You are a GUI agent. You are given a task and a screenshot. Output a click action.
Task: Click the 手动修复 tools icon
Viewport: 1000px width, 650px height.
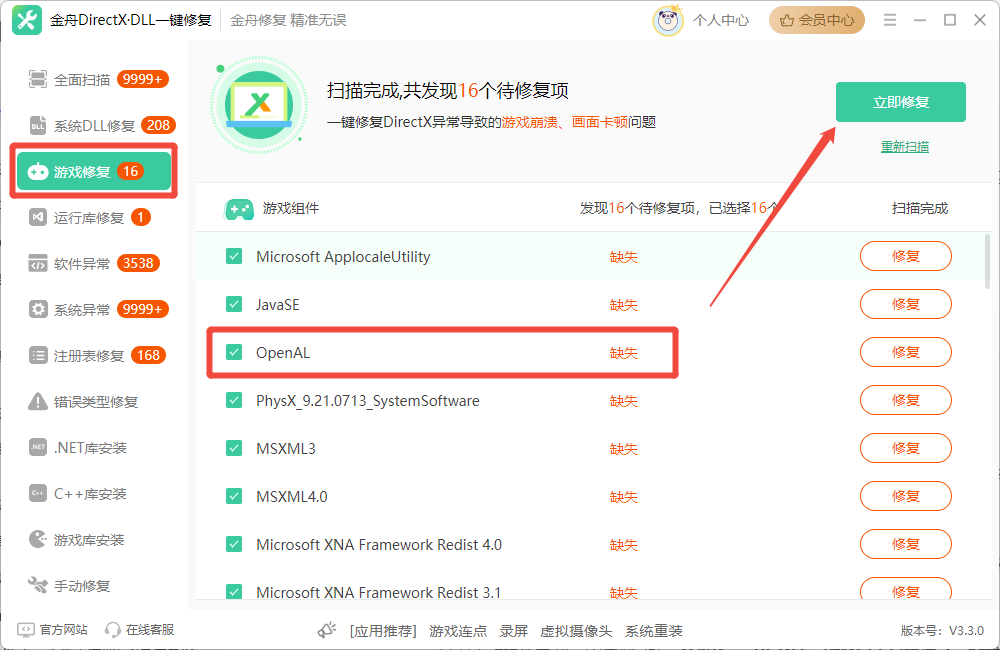(38, 585)
